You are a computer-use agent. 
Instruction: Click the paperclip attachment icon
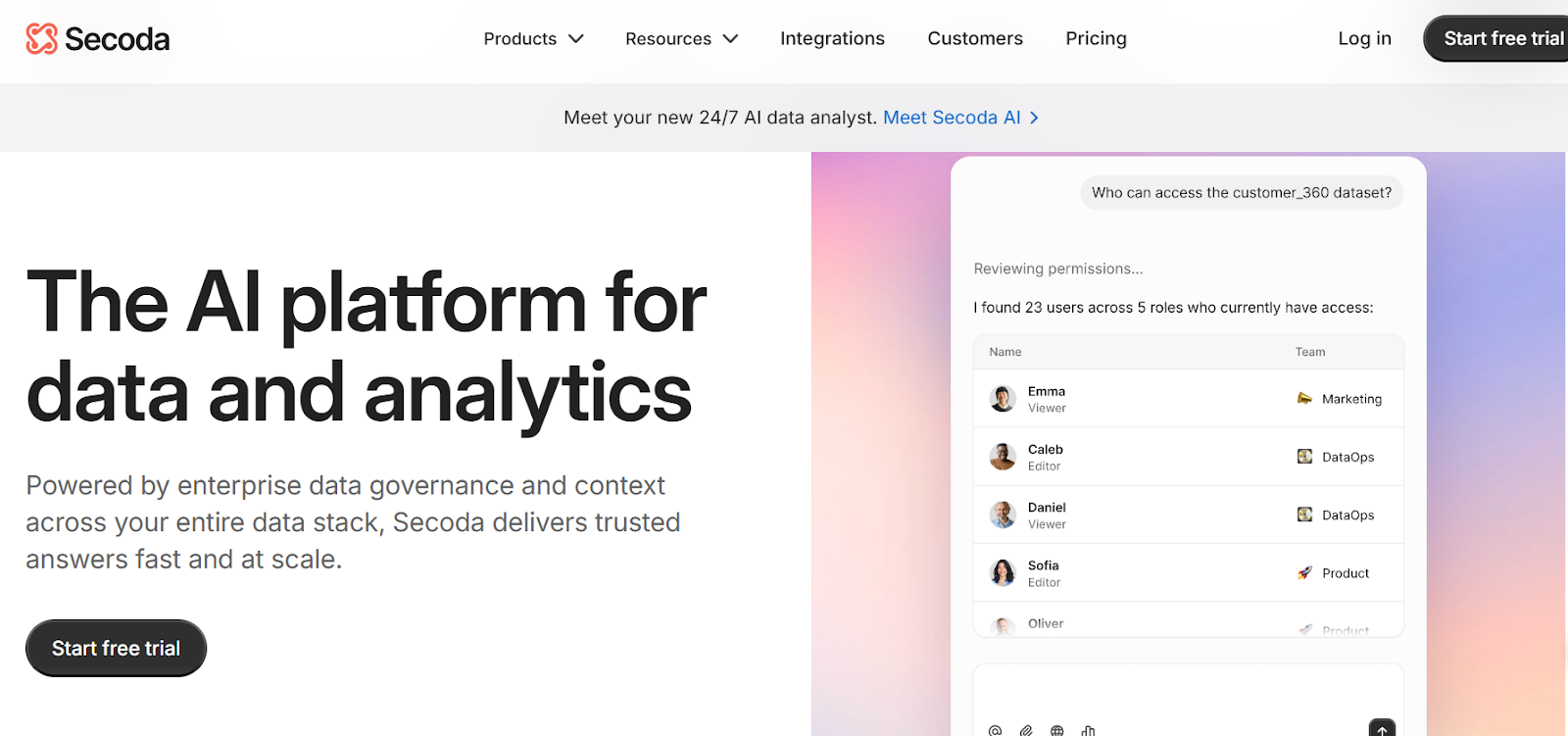point(1026,729)
